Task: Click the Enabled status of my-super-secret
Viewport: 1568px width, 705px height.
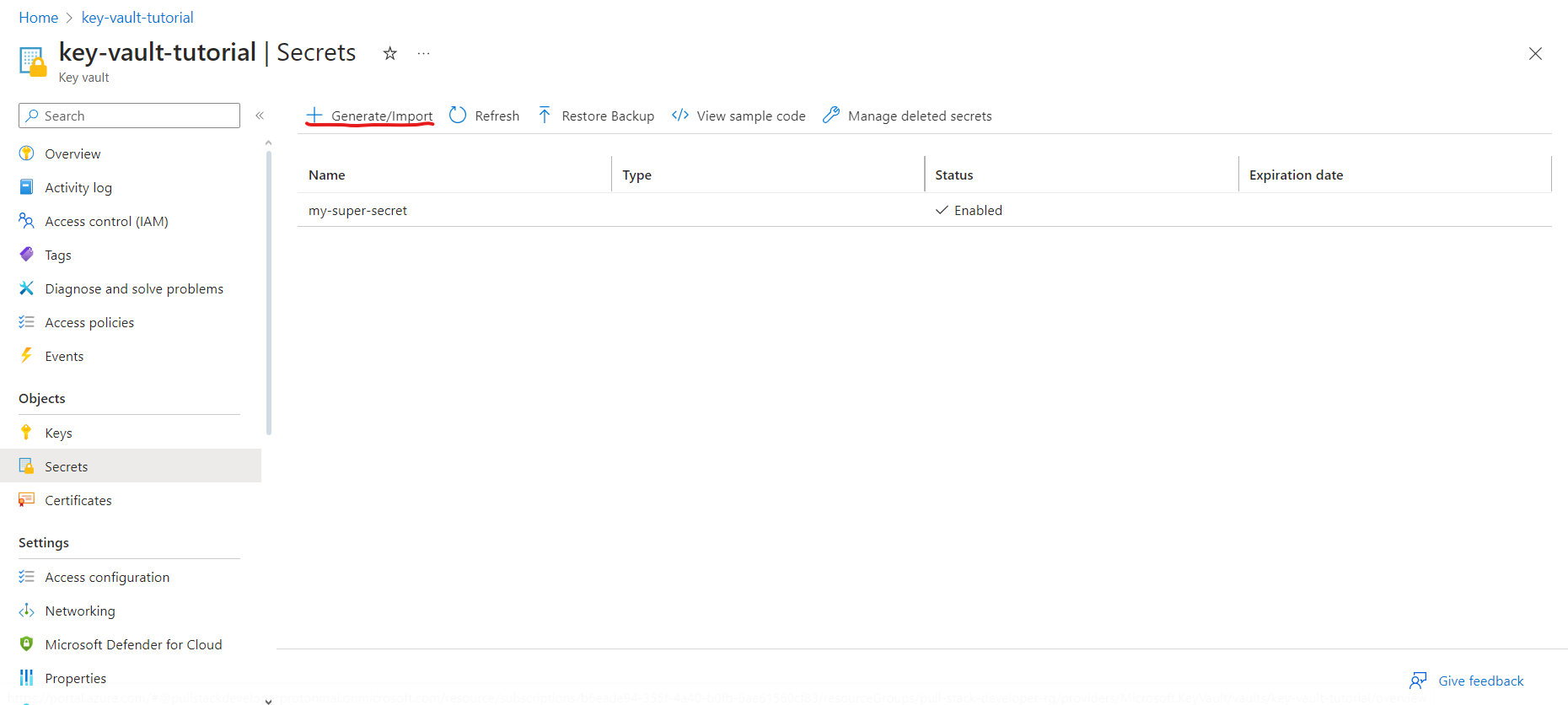Action: tap(969, 210)
